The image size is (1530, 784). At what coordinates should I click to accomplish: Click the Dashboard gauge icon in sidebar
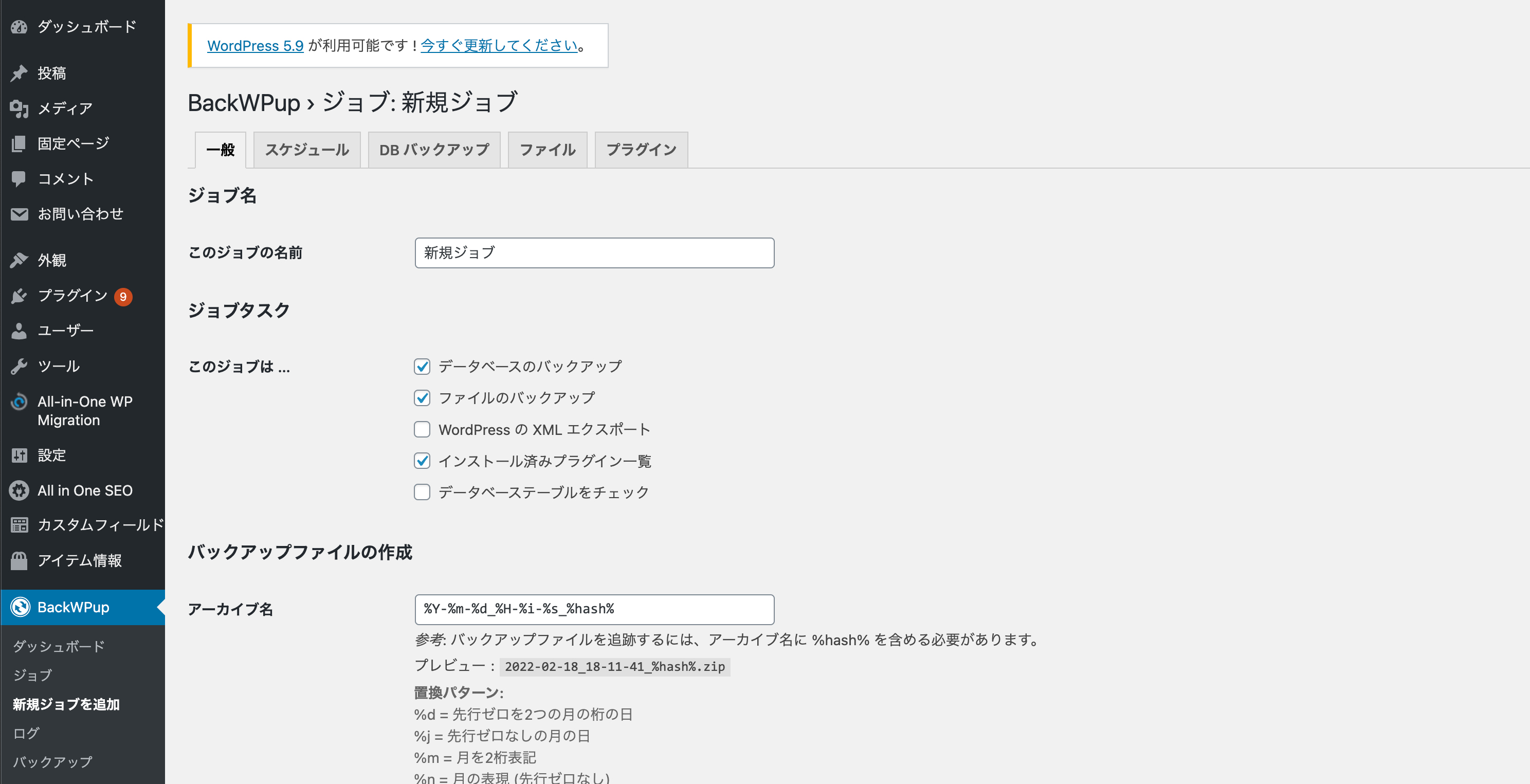click(x=19, y=27)
